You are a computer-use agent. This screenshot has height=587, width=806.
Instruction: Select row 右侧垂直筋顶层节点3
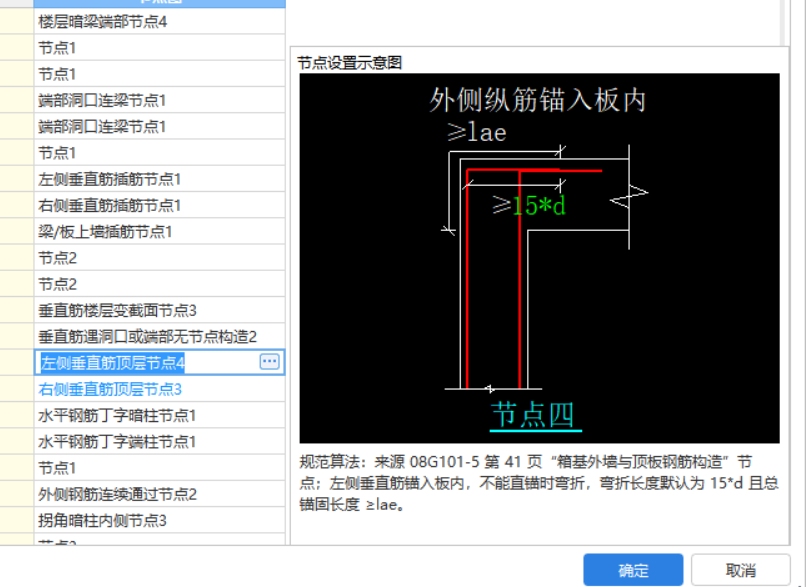pos(159,389)
